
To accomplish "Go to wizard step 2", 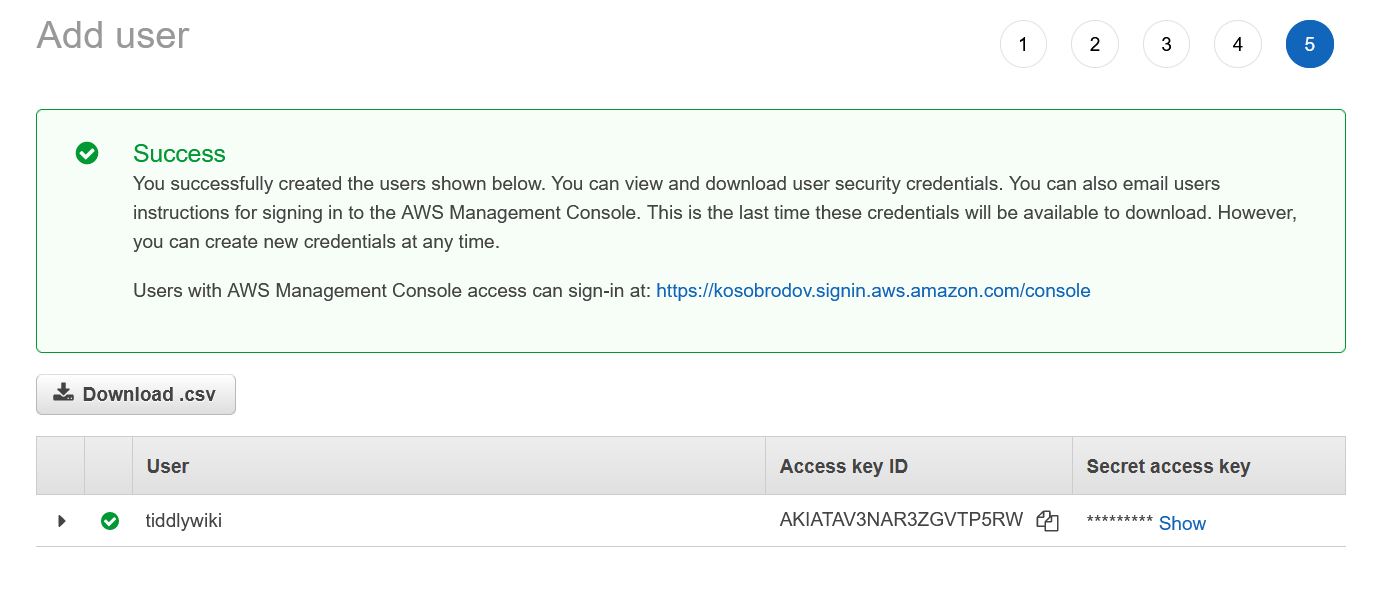I will 1095,44.
